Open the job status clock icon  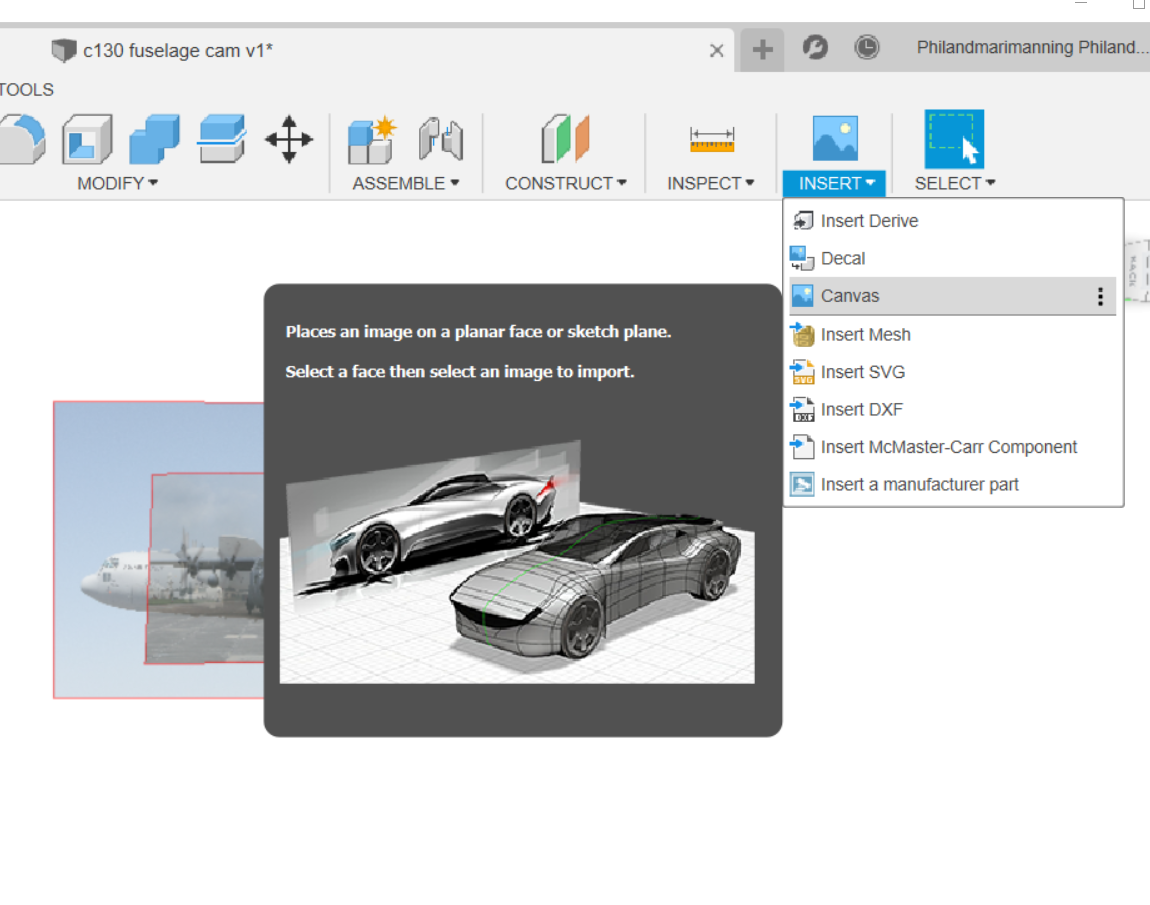(866, 48)
